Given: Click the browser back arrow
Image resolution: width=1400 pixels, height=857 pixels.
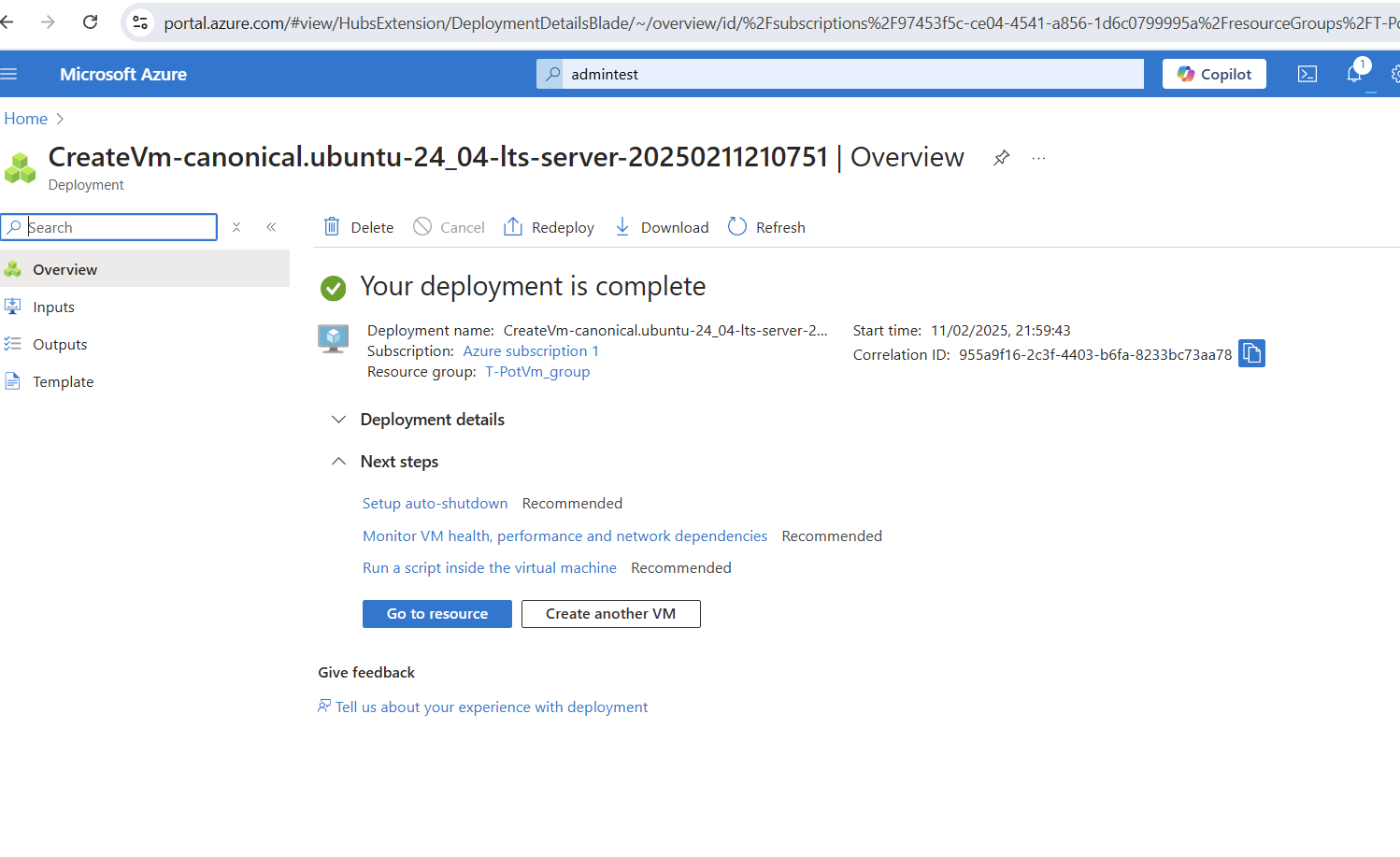Looking at the screenshot, I should (7, 21).
